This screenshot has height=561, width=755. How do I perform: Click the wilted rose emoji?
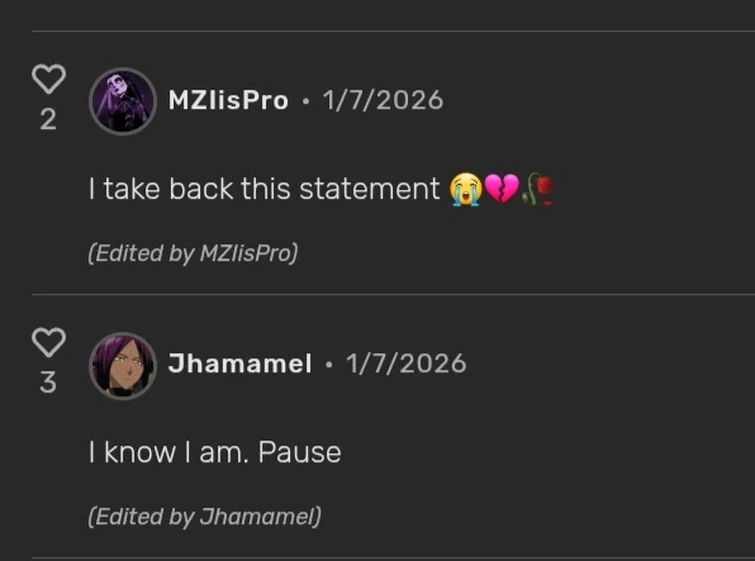(x=538, y=189)
